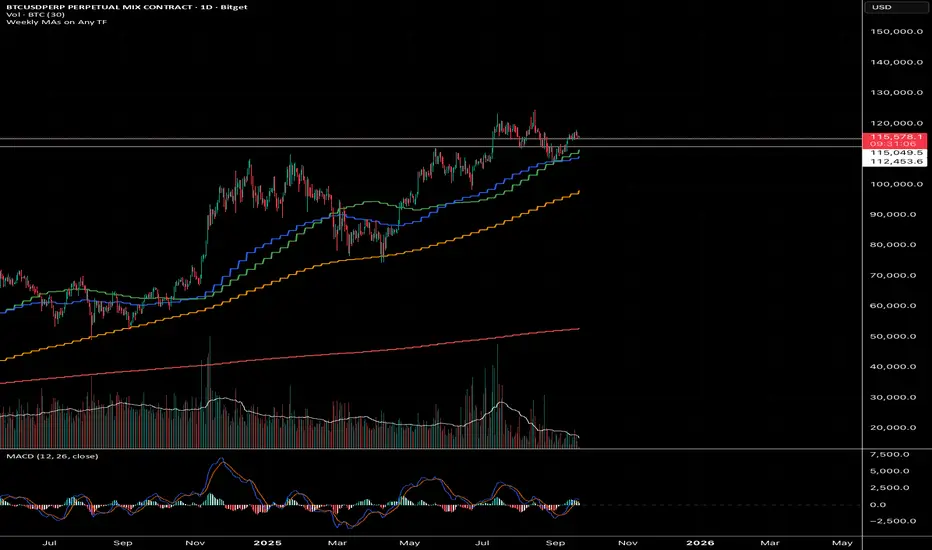This screenshot has width=932, height=550.
Task: Click the 140,000.0 price scale value
Action: (896, 62)
